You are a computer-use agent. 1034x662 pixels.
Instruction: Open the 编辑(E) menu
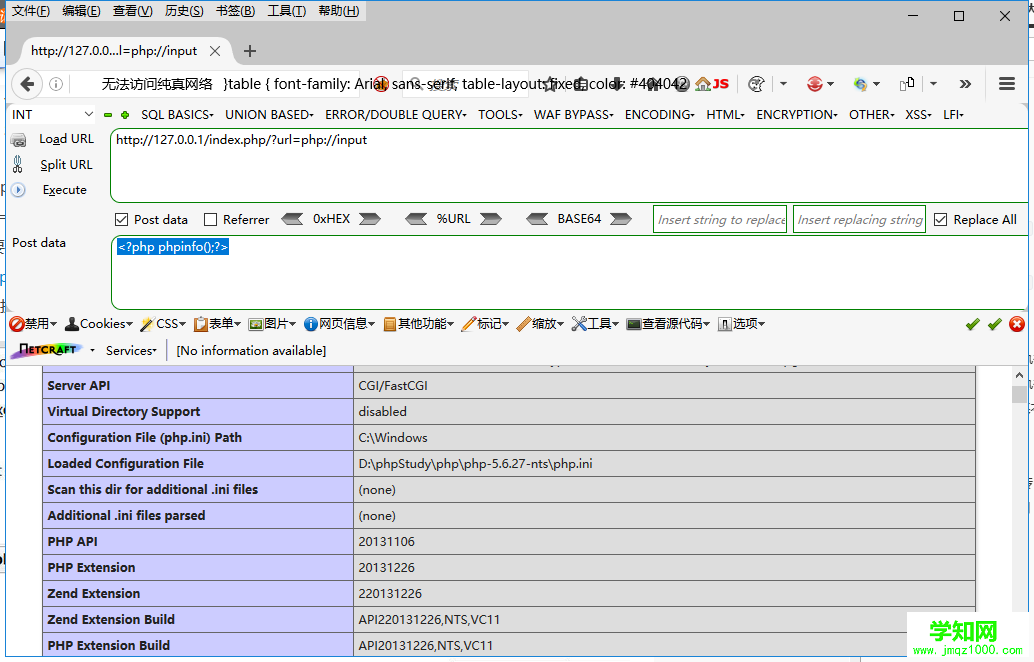click(81, 11)
